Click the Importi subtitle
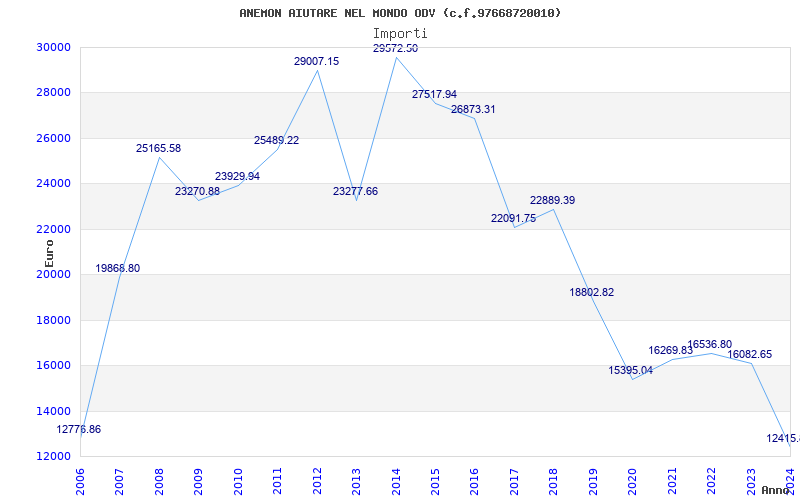 [400, 34]
